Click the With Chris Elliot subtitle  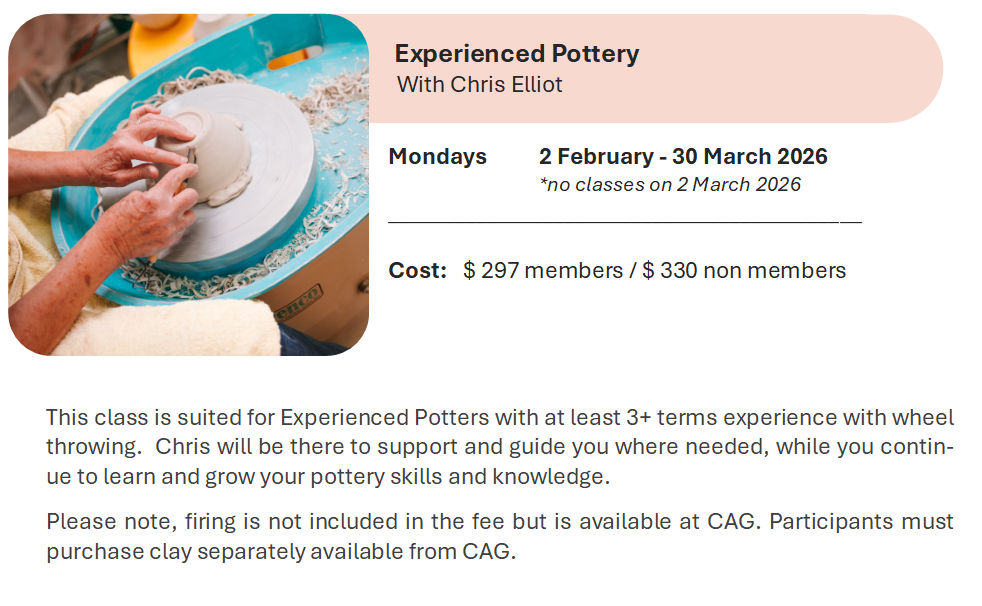(x=479, y=85)
